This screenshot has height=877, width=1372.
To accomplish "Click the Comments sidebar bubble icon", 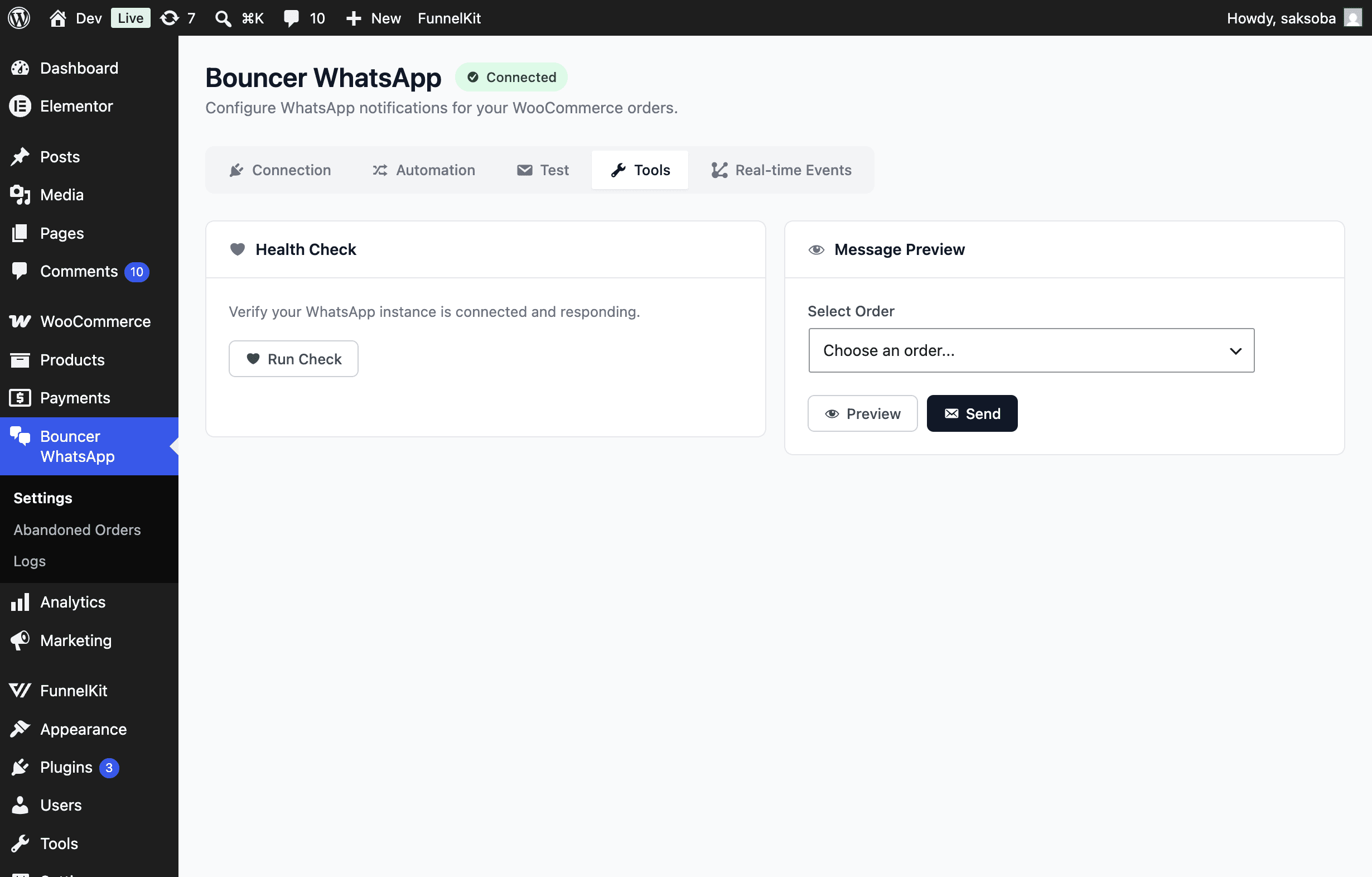I will pyautogui.click(x=20, y=271).
